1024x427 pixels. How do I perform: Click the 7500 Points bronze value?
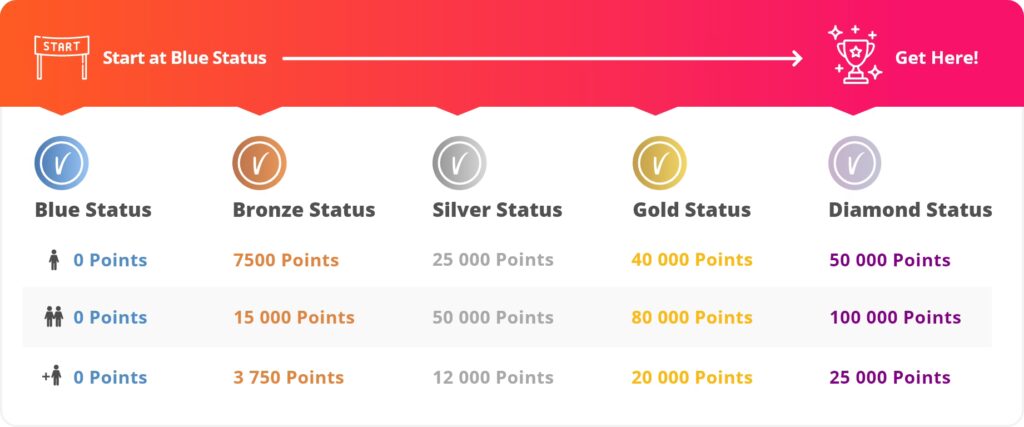coord(286,260)
